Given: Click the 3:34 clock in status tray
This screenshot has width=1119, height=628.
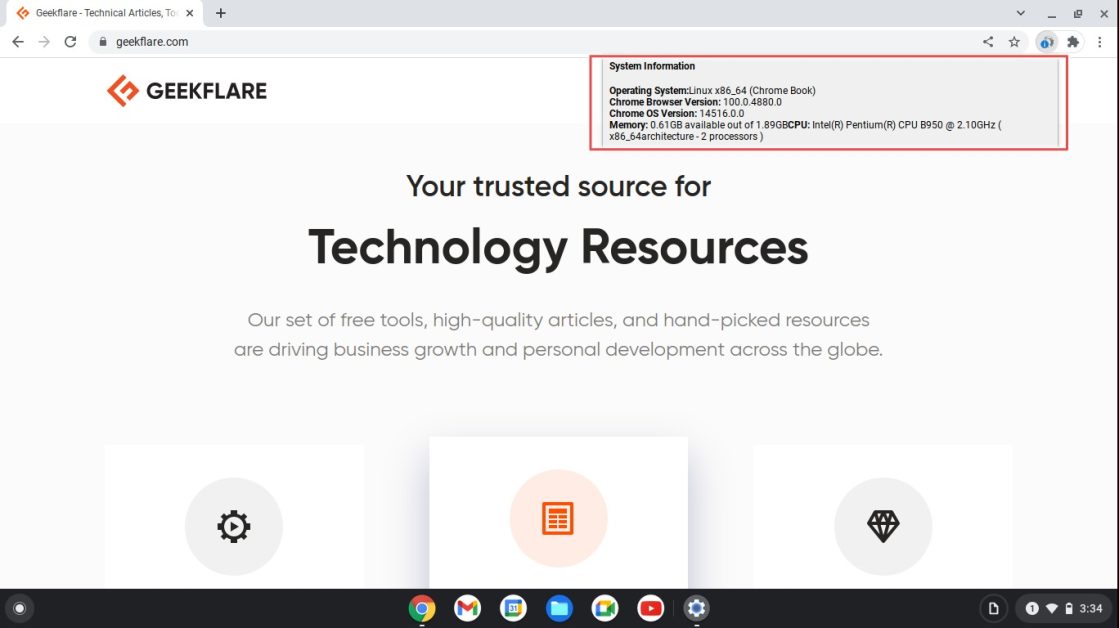Looking at the screenshot, I should point(1090,609).
